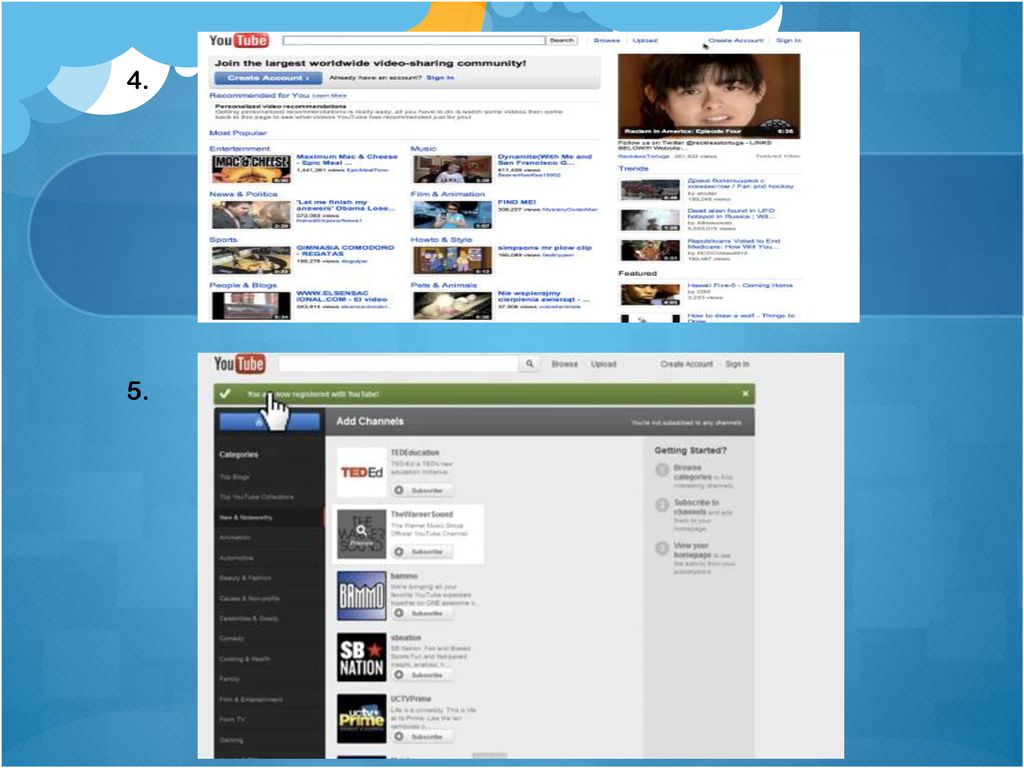Open the 'Dead alien found in UFO hotspot' link

pos(731,214)
